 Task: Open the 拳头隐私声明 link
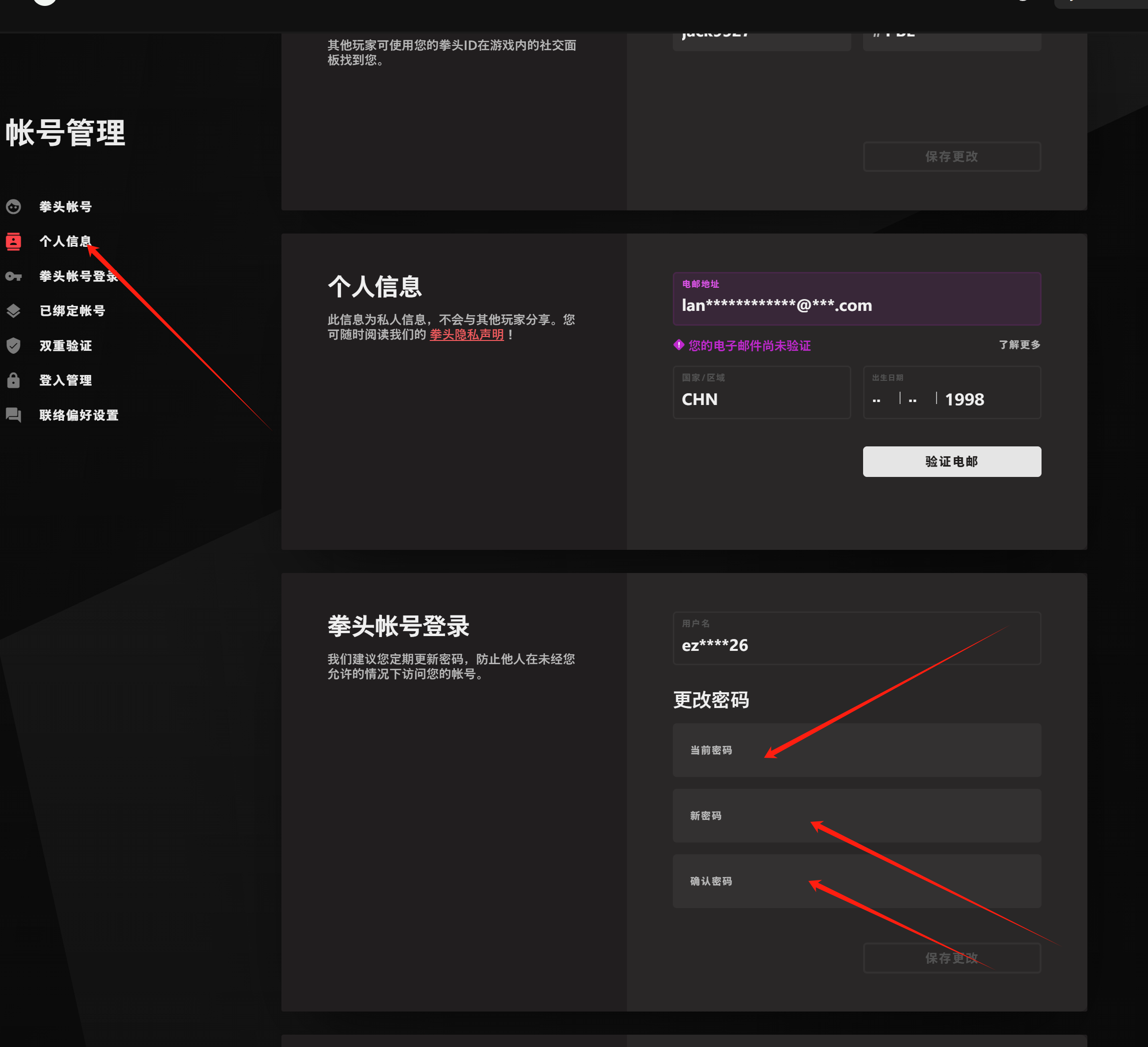[x=466, y=335]
